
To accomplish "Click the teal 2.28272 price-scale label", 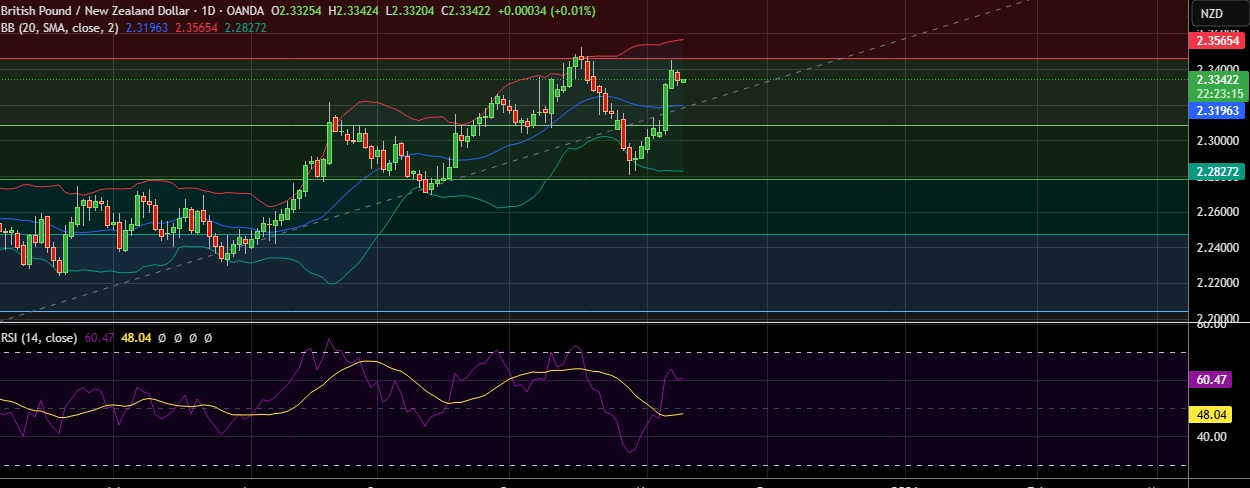I will 1215,172.
